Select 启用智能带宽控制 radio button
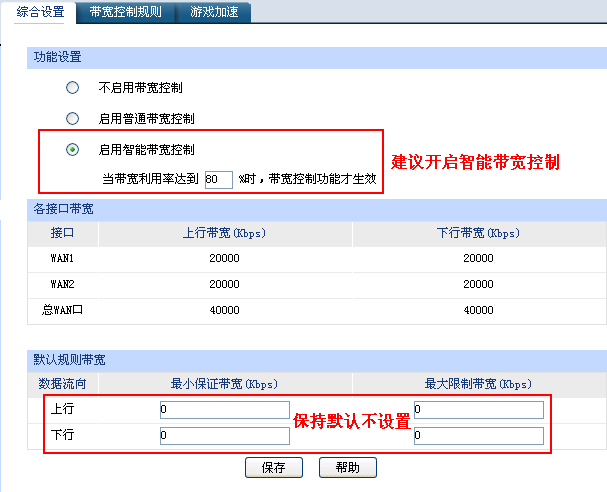This screenshot has height=492, width=607. click(x=72, y=150)
